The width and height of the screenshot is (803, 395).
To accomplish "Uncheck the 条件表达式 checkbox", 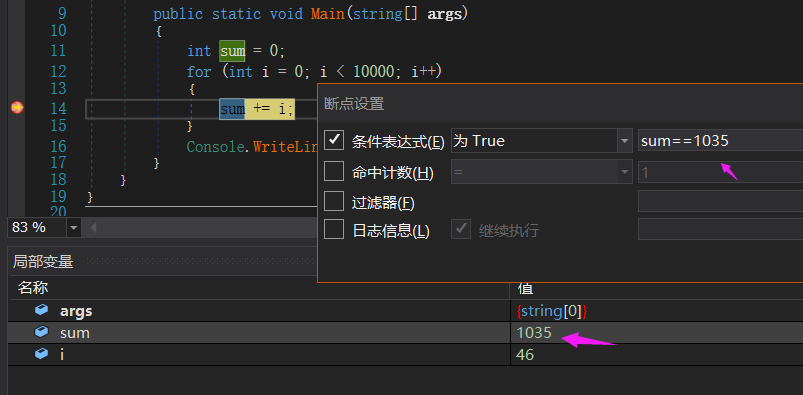I will point(334,140).
